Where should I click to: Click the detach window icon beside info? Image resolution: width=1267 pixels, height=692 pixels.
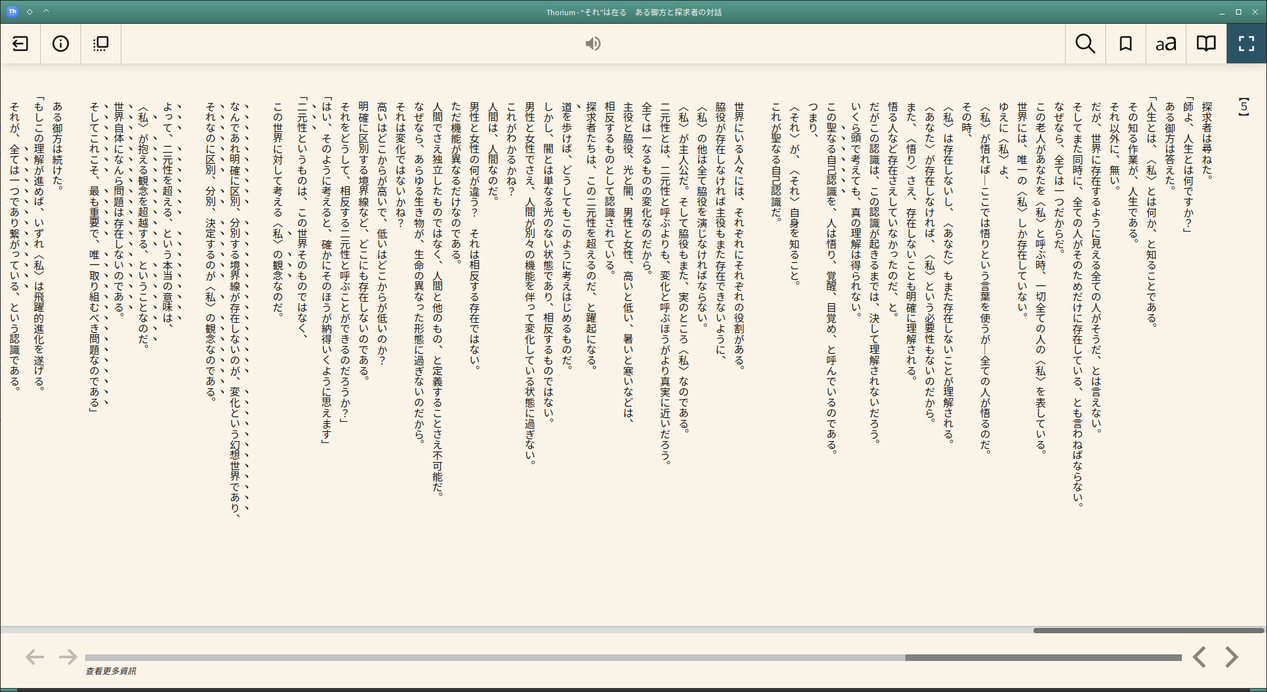101,44
